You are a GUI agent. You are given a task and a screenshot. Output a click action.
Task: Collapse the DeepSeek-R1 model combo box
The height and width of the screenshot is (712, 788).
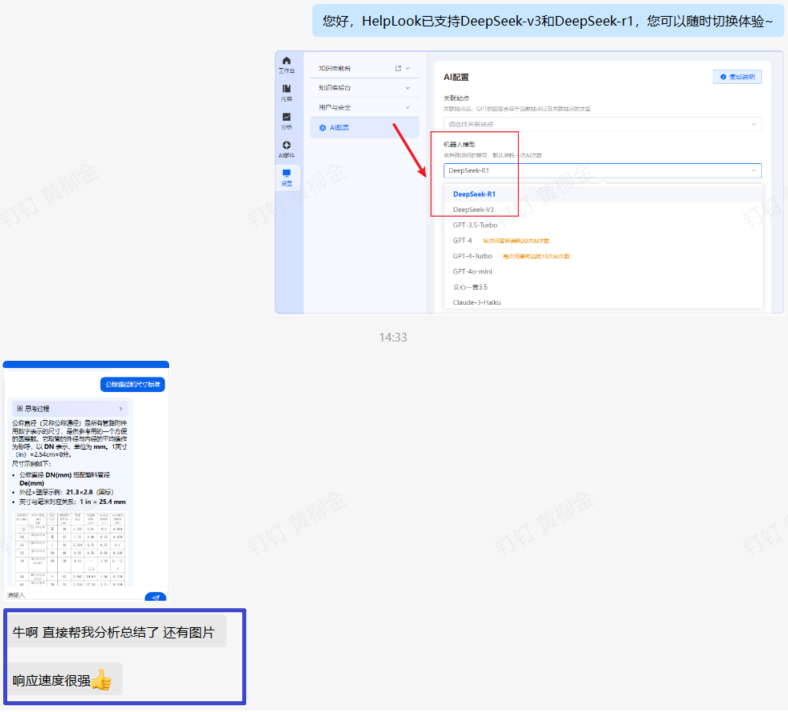(602, 171)
